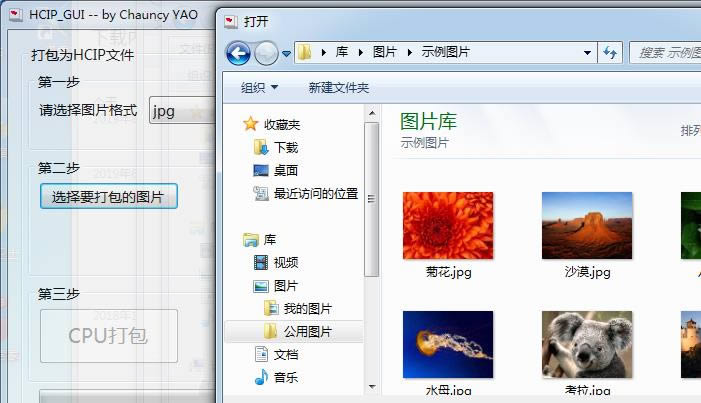Image resolution: width=701 pixels, height=403 pixels.
Task: Select the 库 node in the tree
Action: point(270,240)
